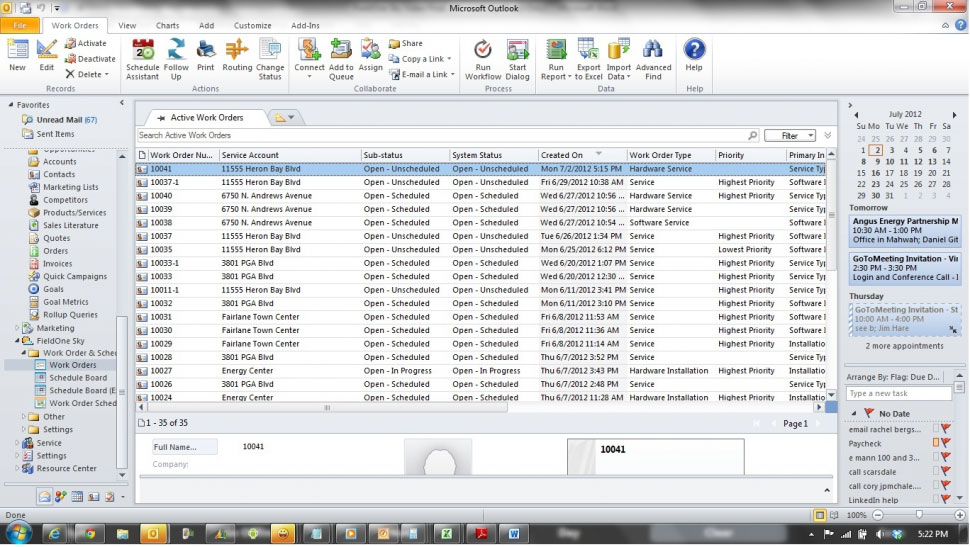Image resolution: width=970 pixels, height=547 pixels.
Task: Open the Run Report dropdown
Action: pyautogui.click(x=570, y=77)
